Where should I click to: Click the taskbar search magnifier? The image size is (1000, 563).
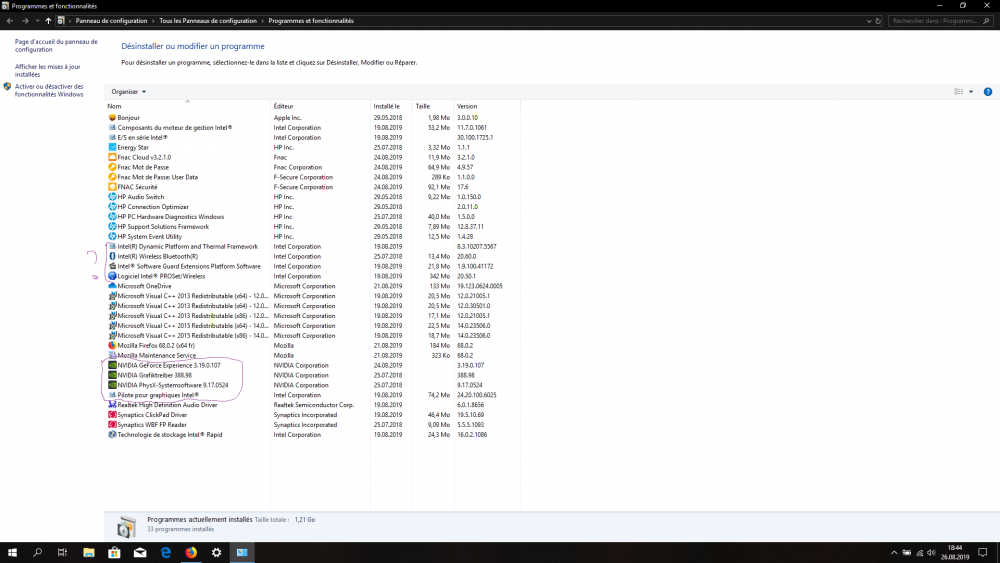(x=38, y=553)
